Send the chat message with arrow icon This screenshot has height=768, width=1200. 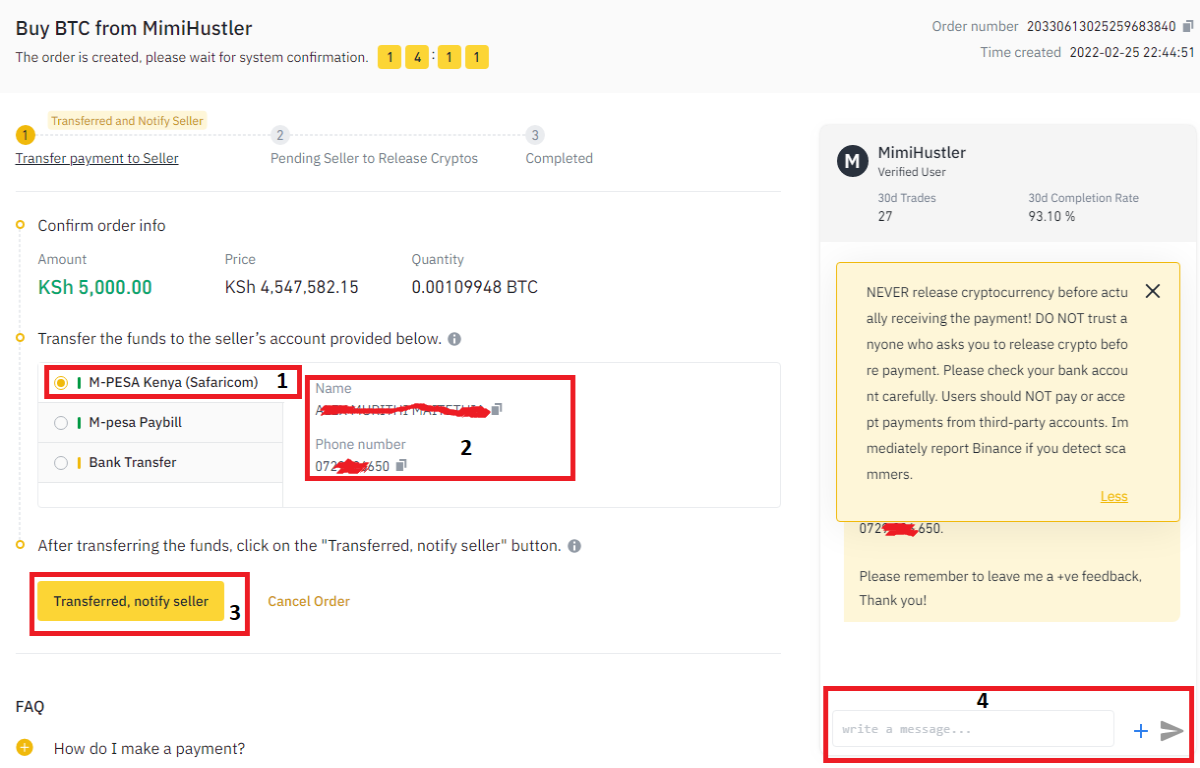click(x=1172, y=731)
